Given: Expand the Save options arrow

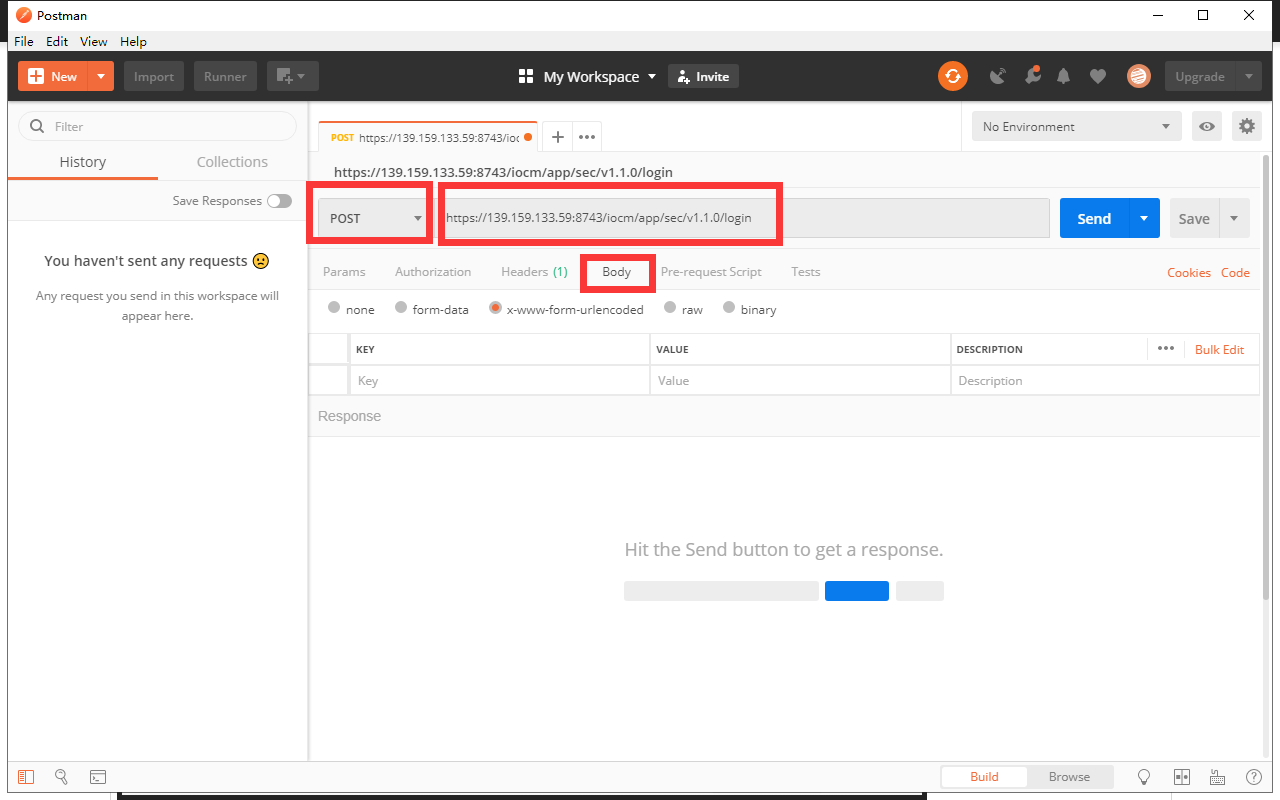Looking at the screenshot, I should (x=1234, y=218).
